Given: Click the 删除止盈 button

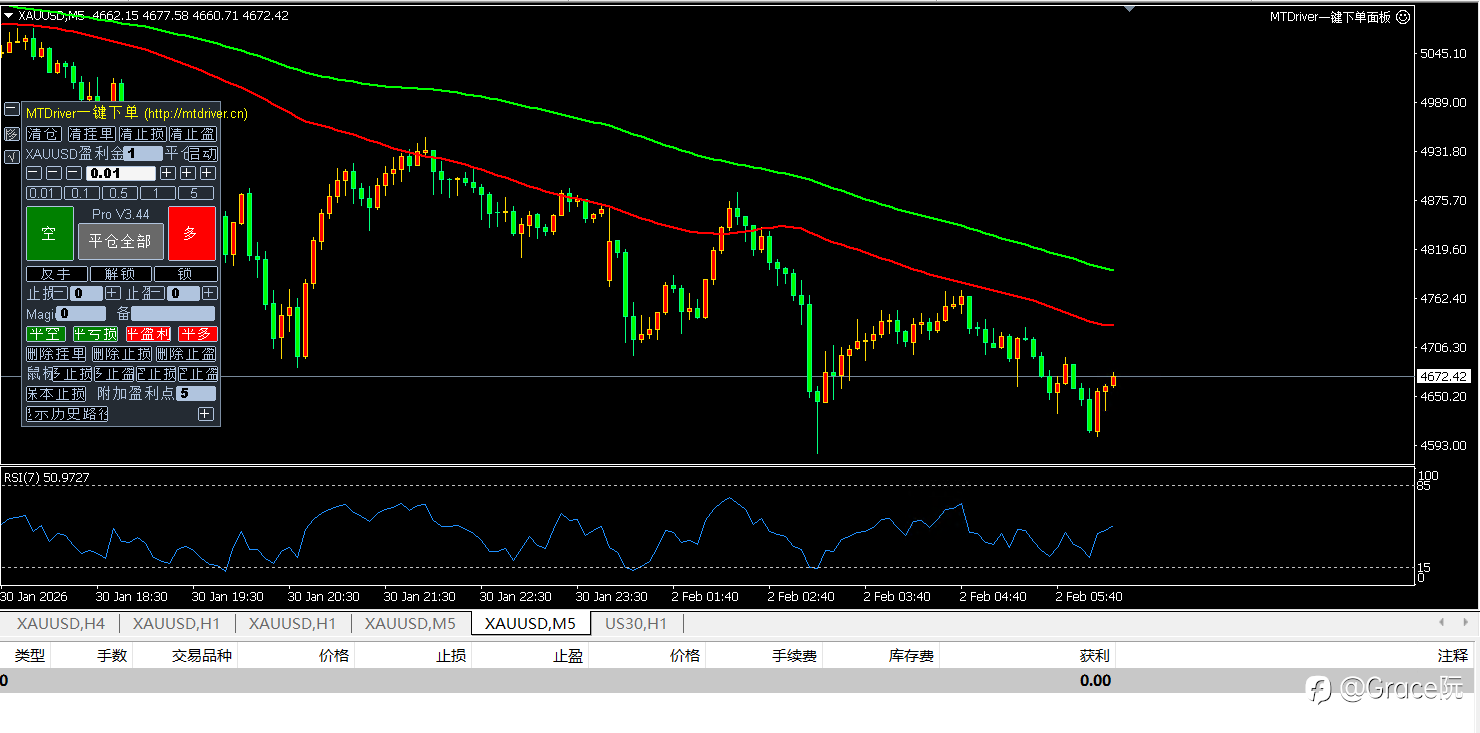Looking at the screenshot, I should coord(186,354).
